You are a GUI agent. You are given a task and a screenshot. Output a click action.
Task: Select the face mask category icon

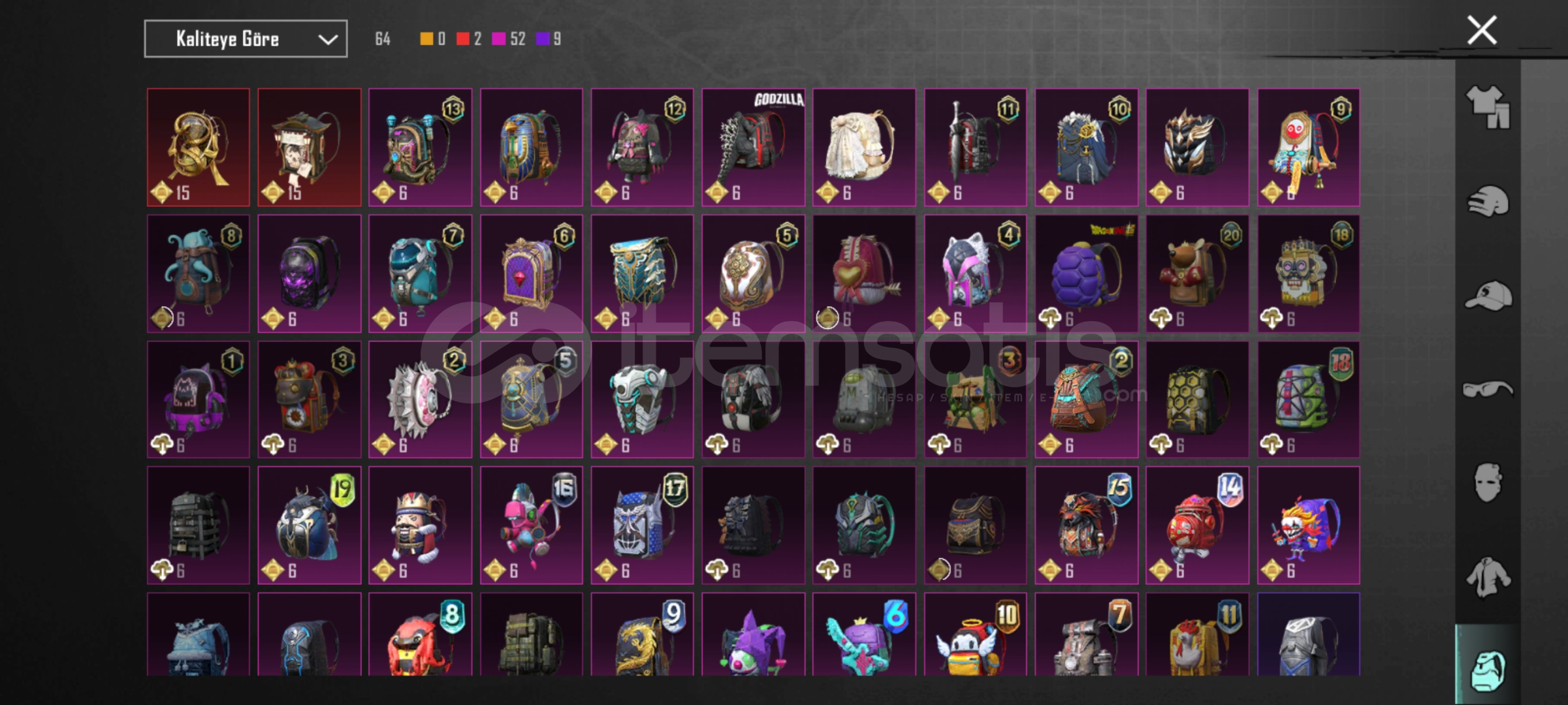(1488, 483)
